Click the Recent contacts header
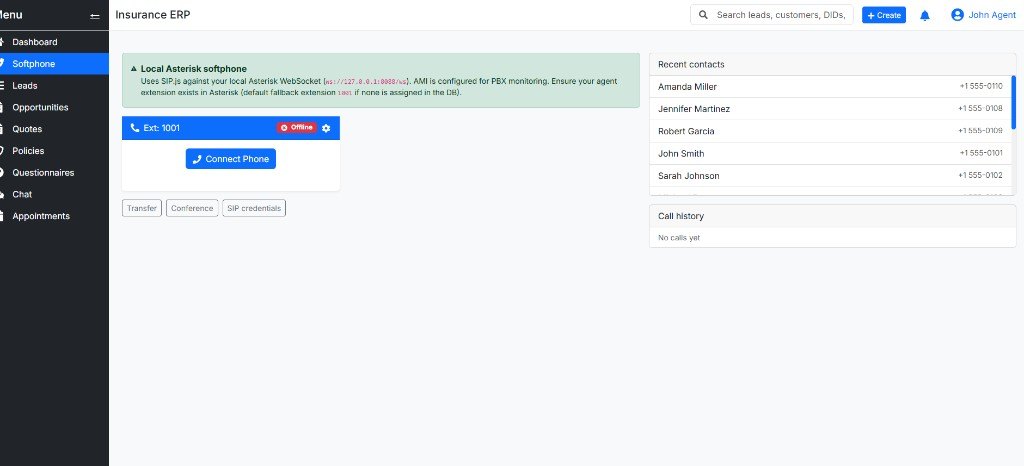 [833, 65]
